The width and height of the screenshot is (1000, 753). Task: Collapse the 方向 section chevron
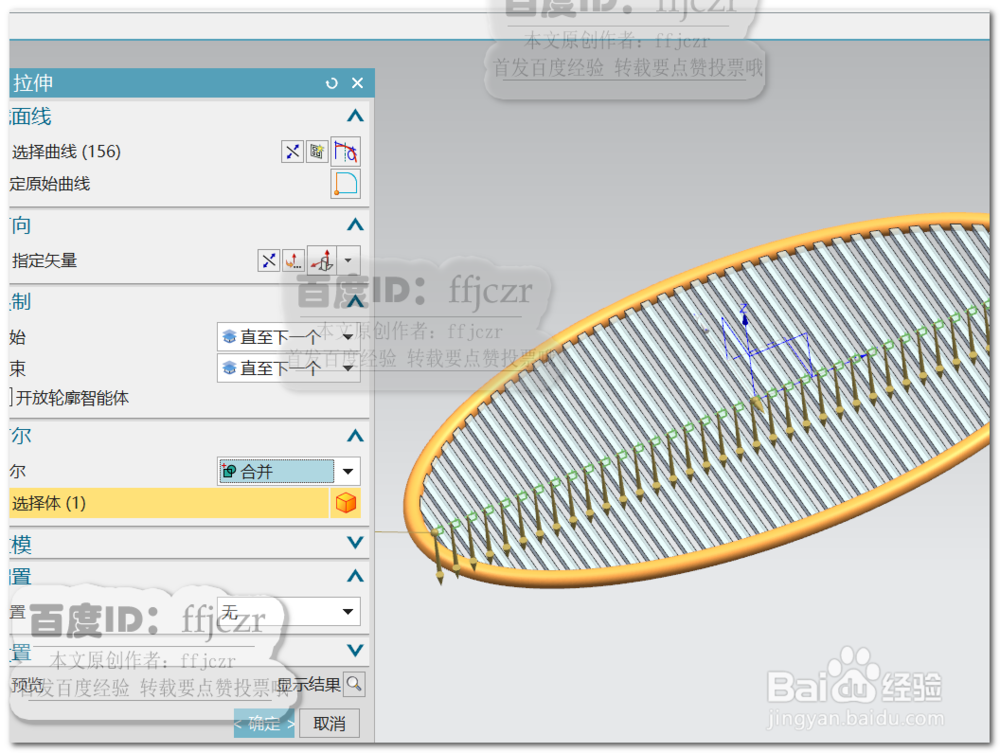355,224
